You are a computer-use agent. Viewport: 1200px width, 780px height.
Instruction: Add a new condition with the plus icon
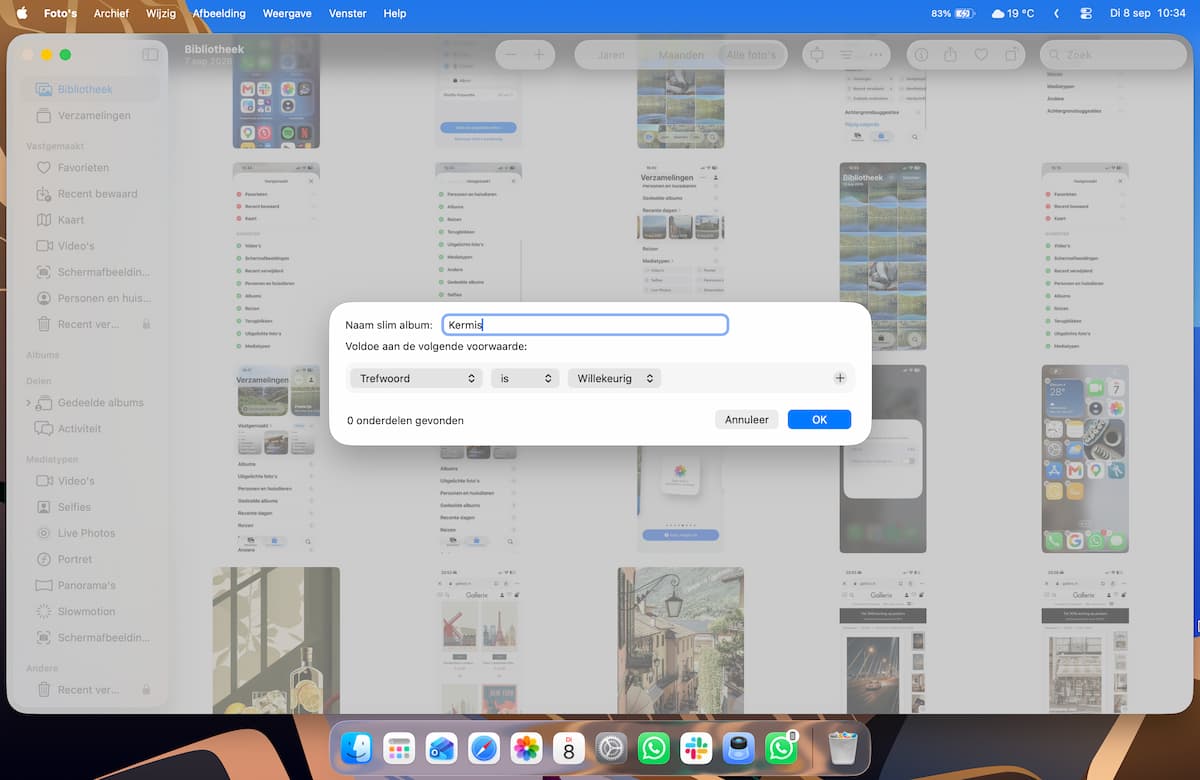840,378
